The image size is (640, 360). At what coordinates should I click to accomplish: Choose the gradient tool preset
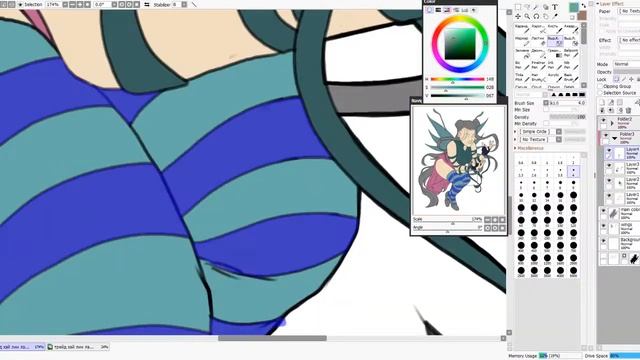tap(554, 53)
